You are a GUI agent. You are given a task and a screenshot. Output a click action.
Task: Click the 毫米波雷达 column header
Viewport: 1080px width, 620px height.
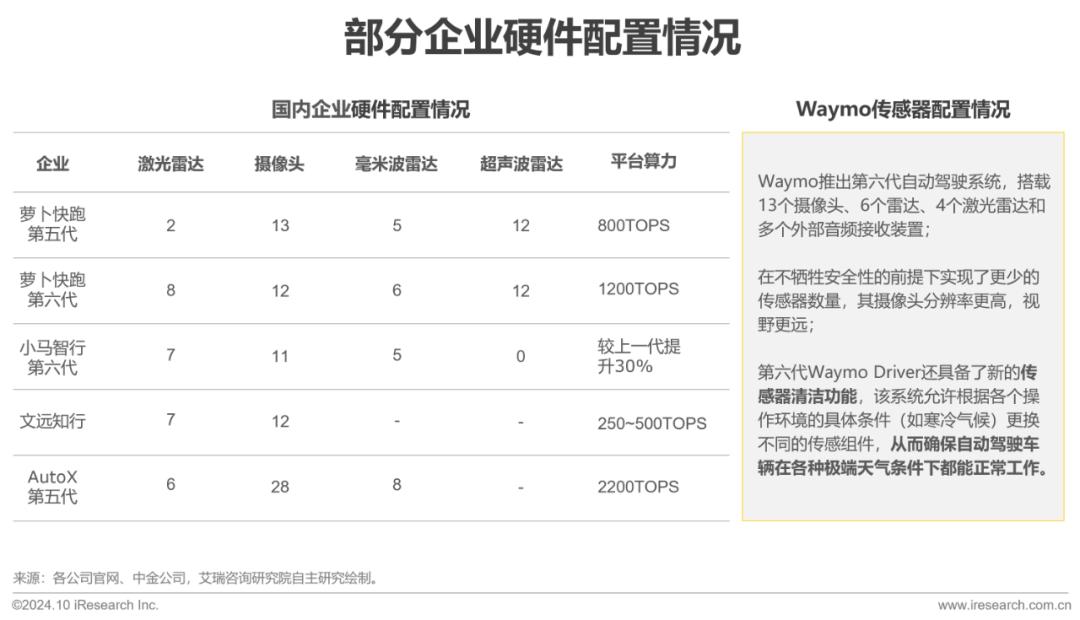396,163
